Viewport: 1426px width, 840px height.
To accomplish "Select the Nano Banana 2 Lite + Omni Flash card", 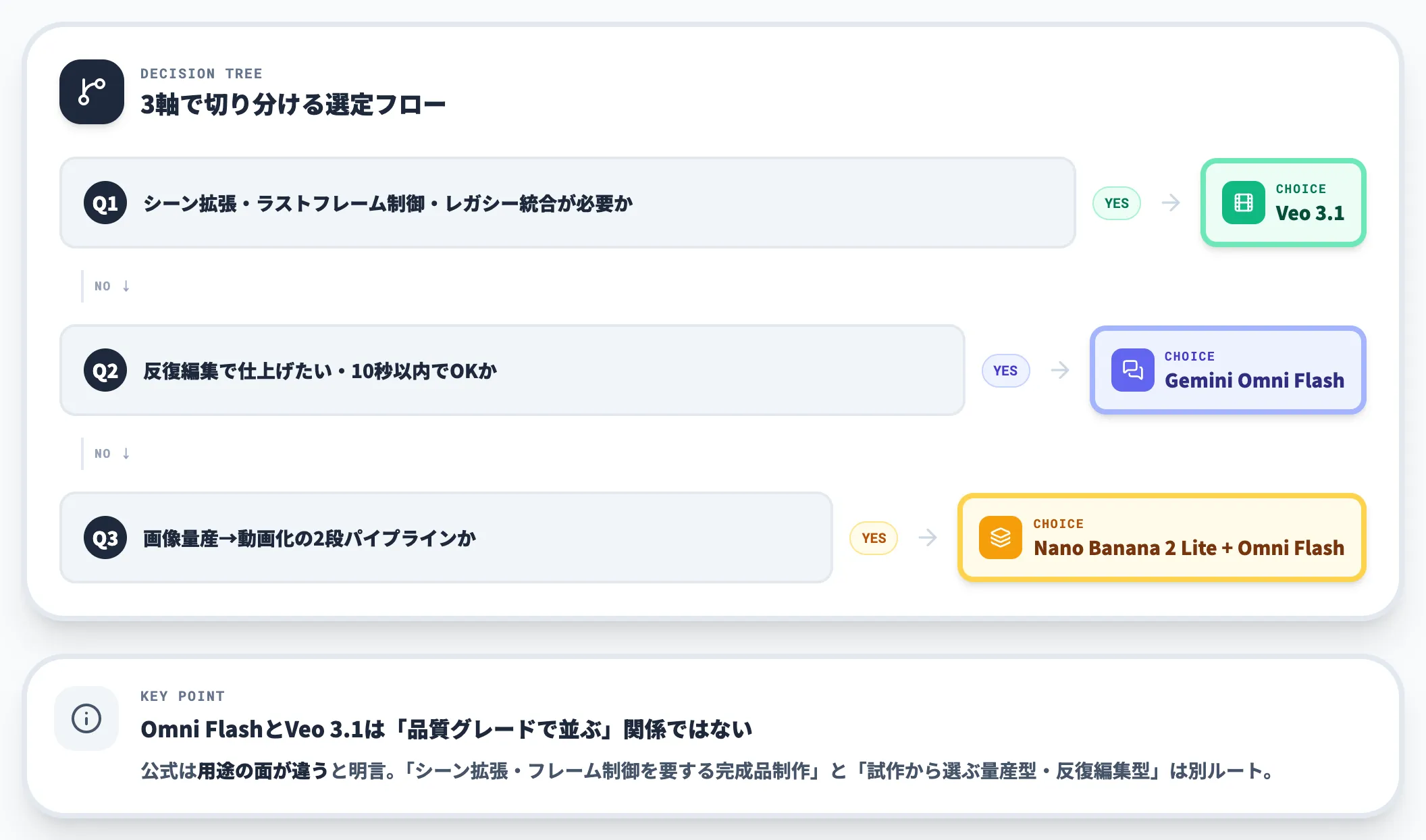I will pos(1161,537).
